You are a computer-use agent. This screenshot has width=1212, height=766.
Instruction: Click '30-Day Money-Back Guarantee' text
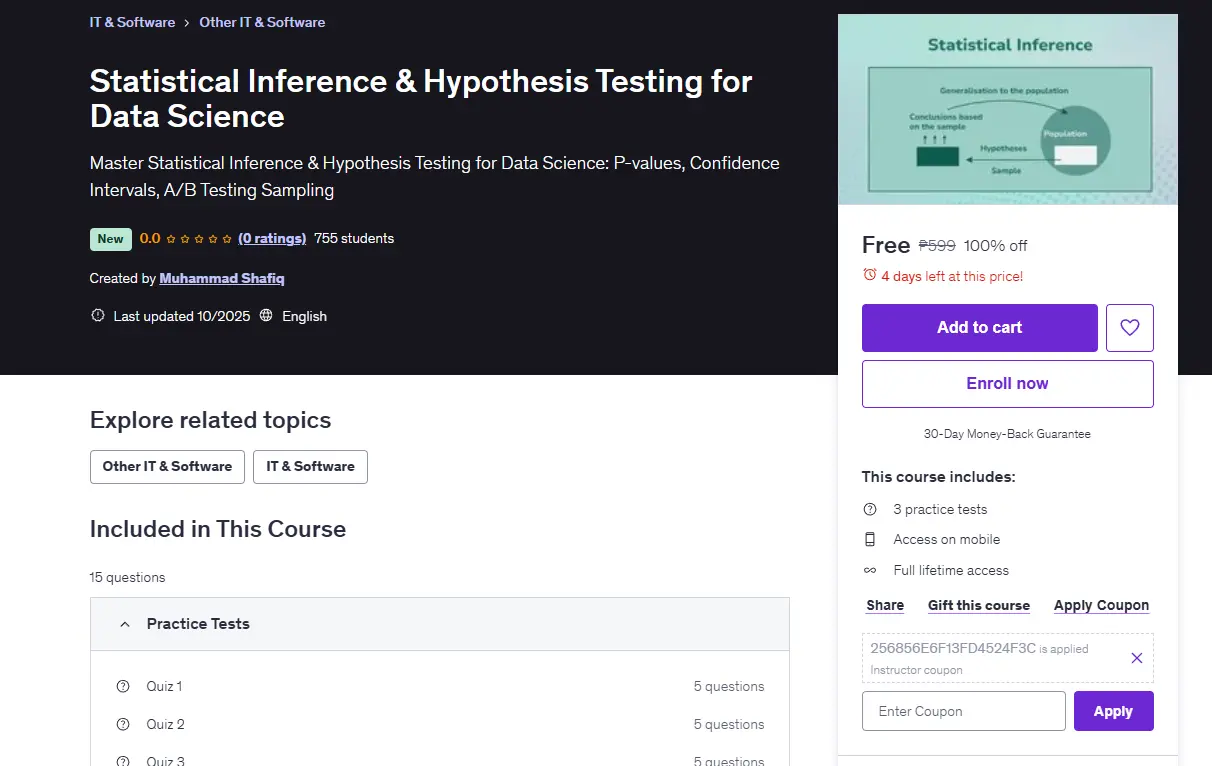(x=1007, y=434)
